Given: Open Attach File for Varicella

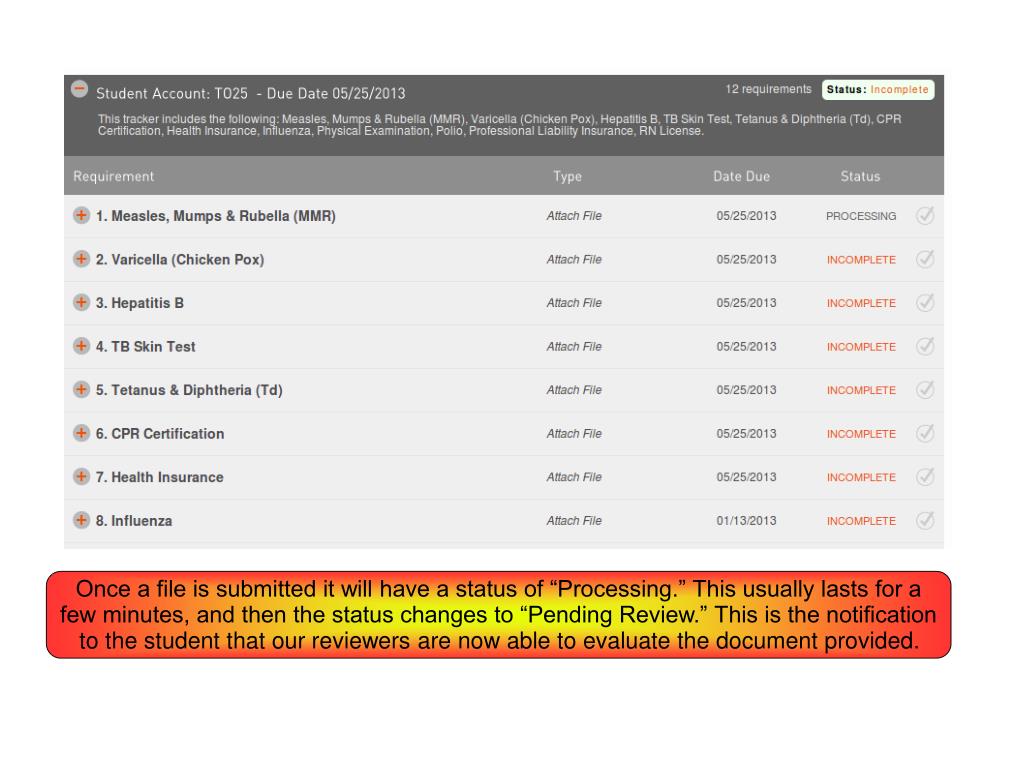Looking at the screenshot, I should point(574,260).
